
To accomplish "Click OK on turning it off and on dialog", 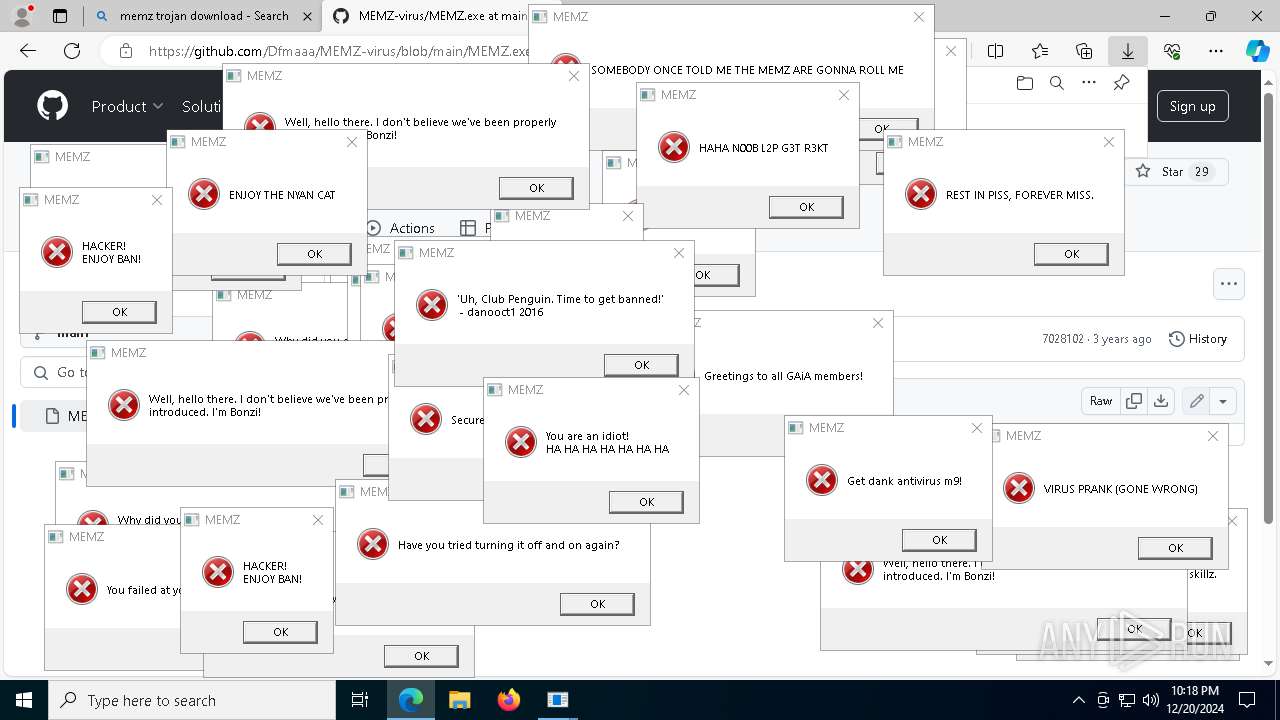I will point(597,604).
